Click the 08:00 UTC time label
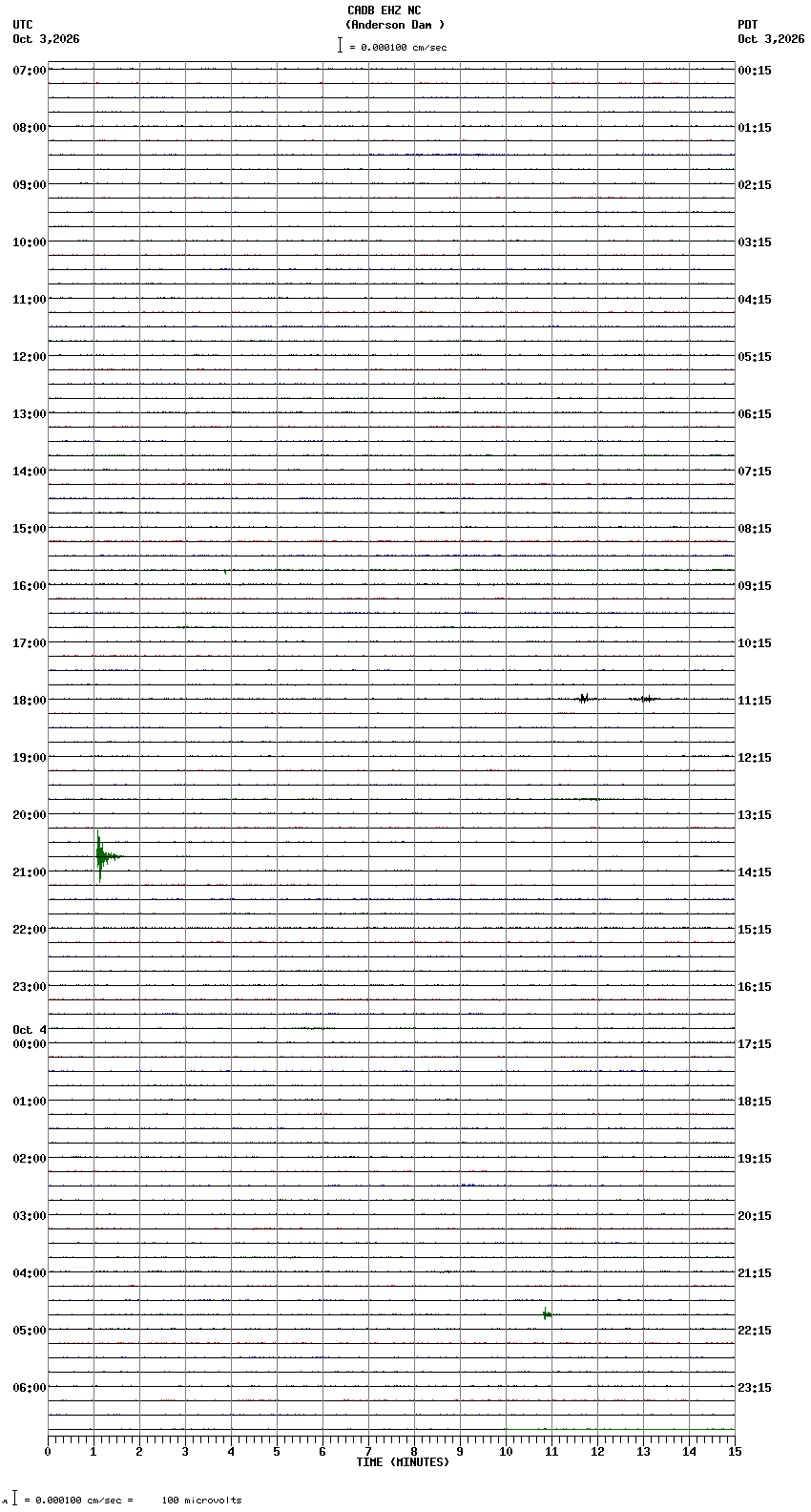The width and height of the screenshot is (811, 1512). coord(30,128)
